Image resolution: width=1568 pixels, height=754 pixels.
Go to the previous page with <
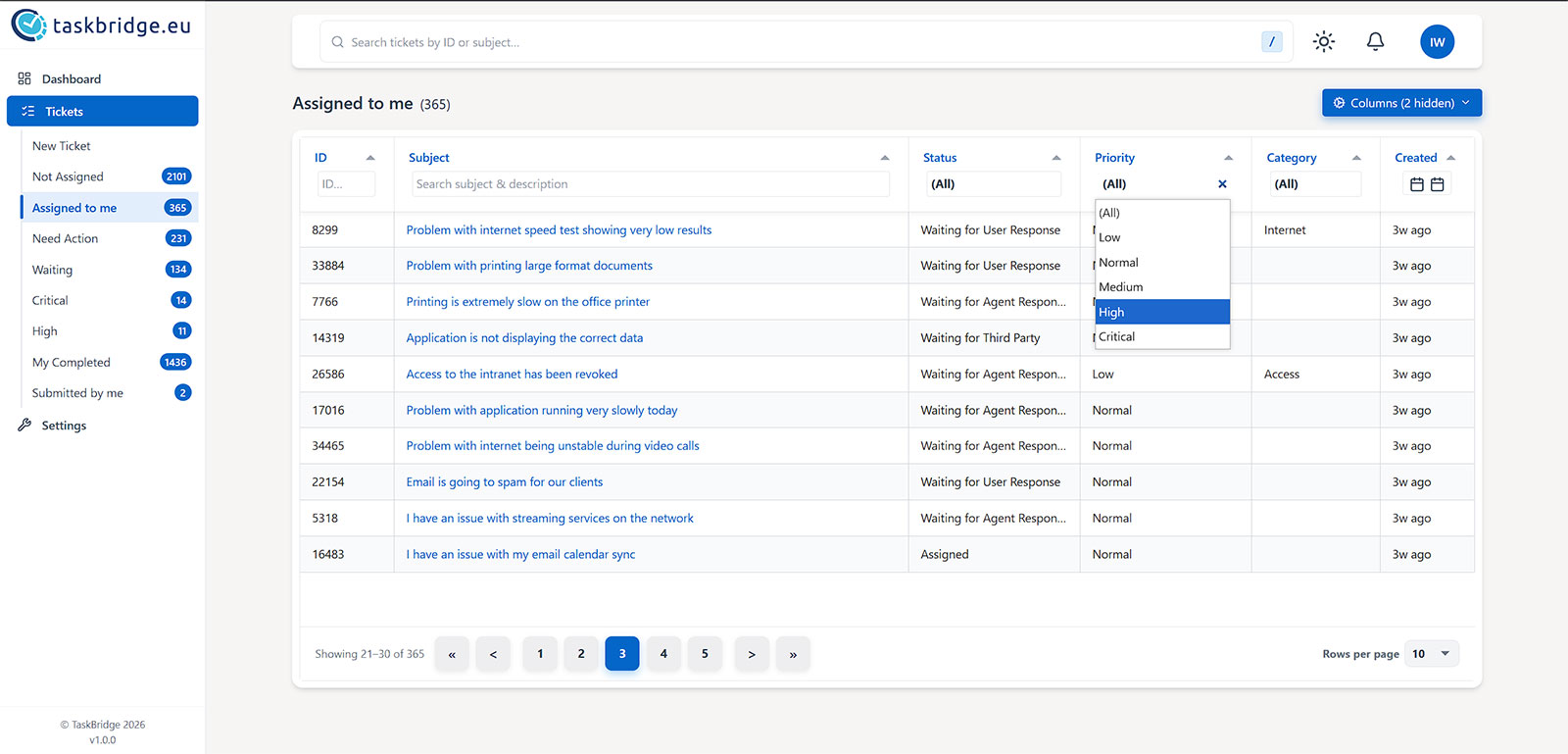click(493, 654)
